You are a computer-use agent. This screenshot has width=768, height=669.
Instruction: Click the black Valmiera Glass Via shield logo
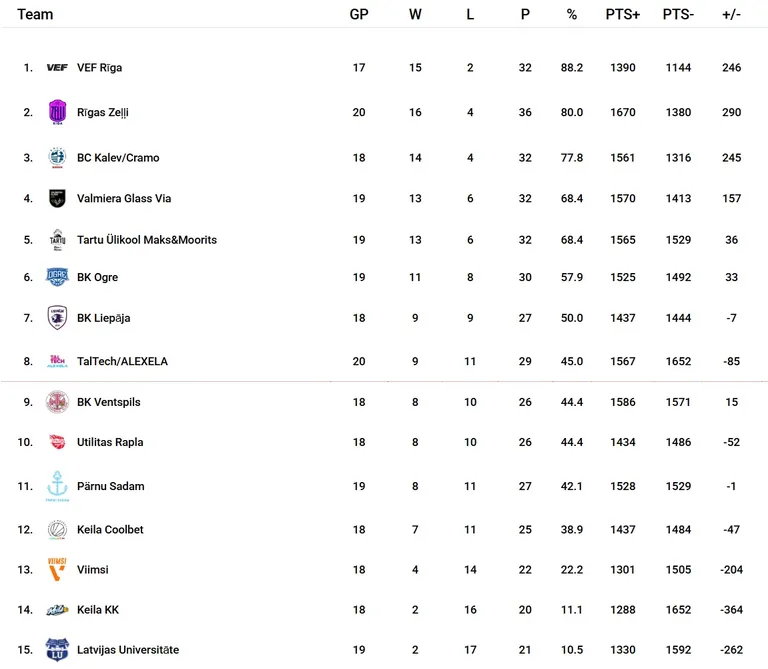click(57, 198)
